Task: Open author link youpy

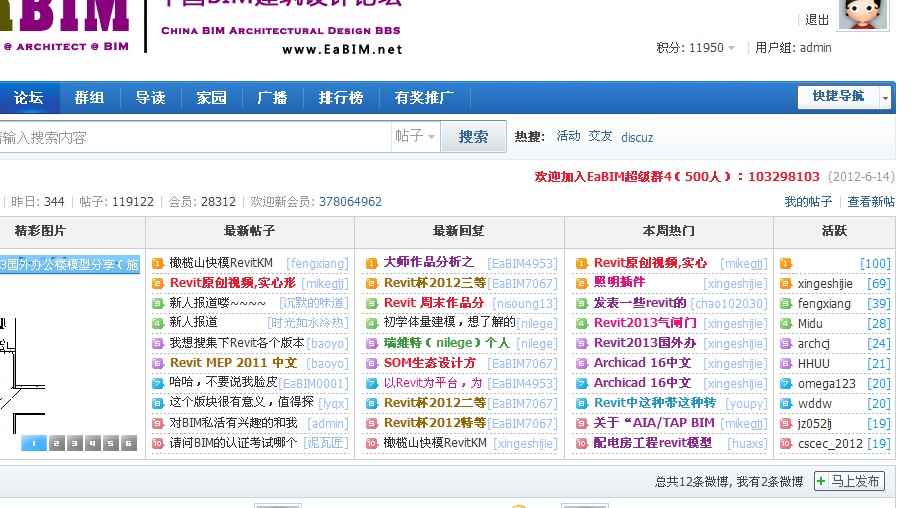Action: tap(746, 404)
